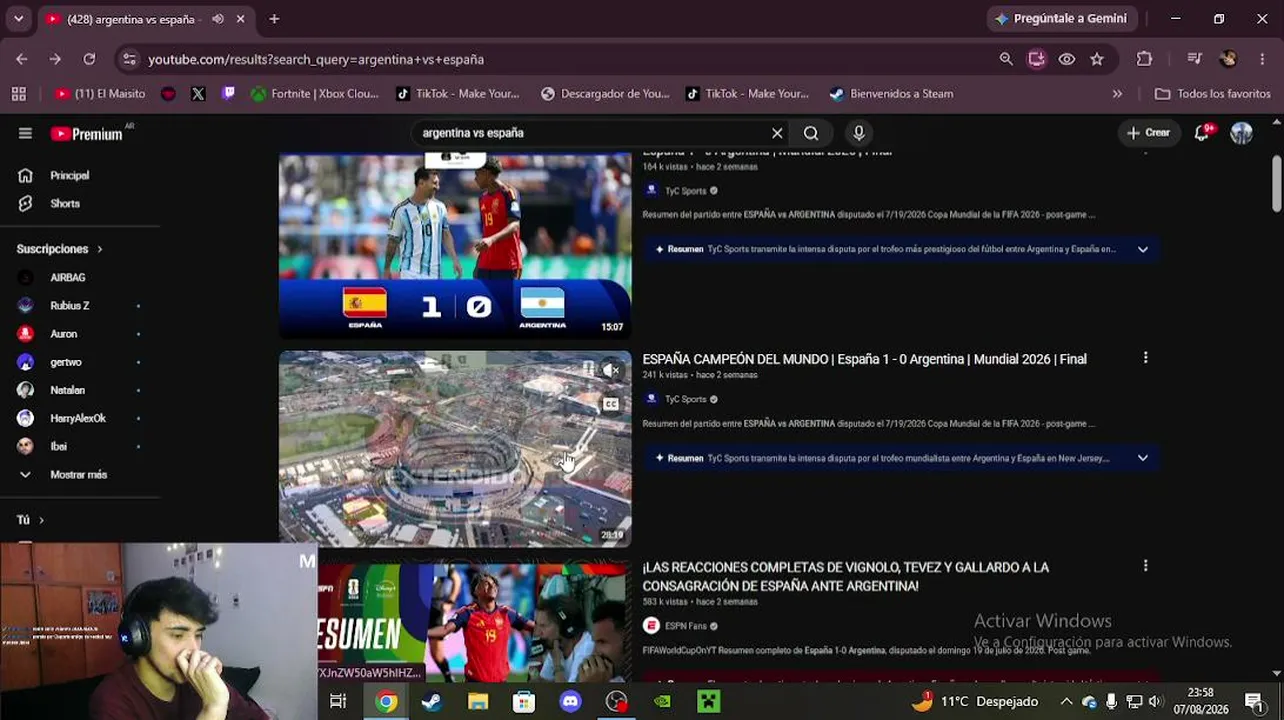The image size is (1284, 720).
Task: Open the ESPN Fans channel link
Action: pos(686,626)
